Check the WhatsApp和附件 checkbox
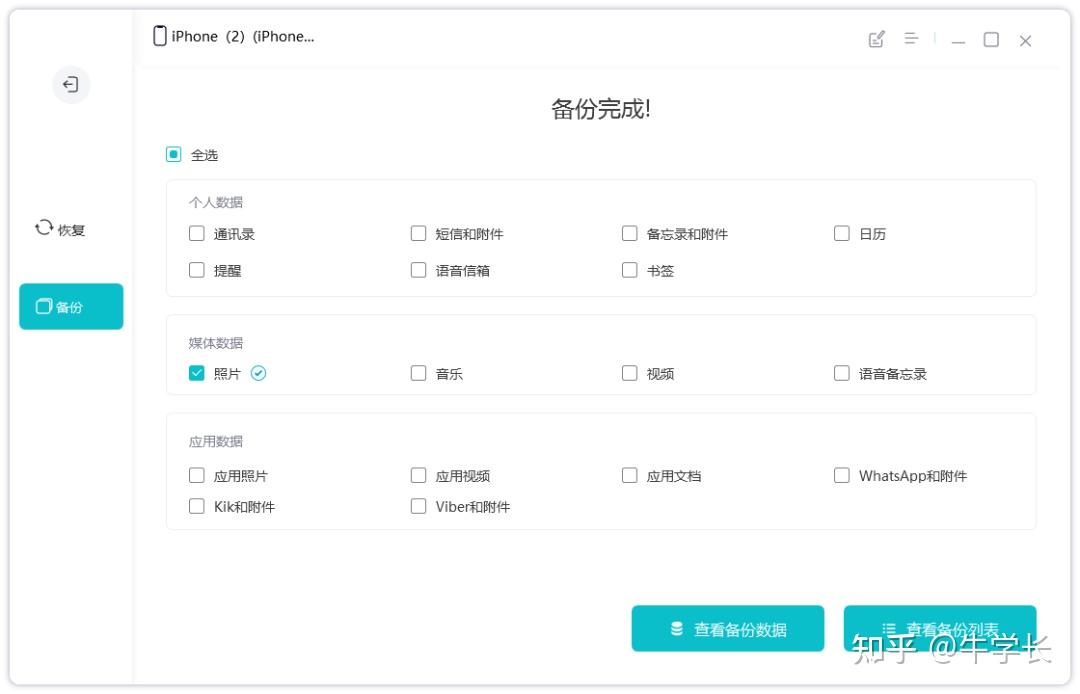The height and width of the screenshot is (694, 1080). [x=842, y=476]
